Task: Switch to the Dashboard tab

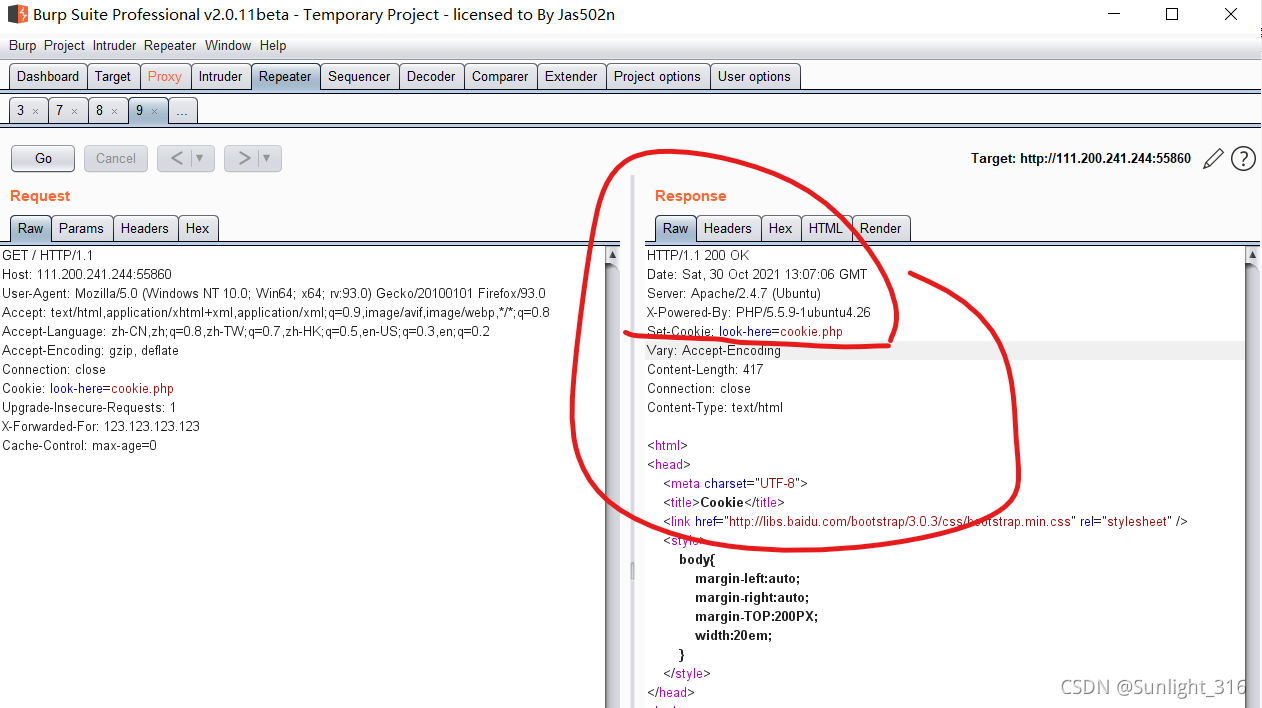Action: coord(48,76)
